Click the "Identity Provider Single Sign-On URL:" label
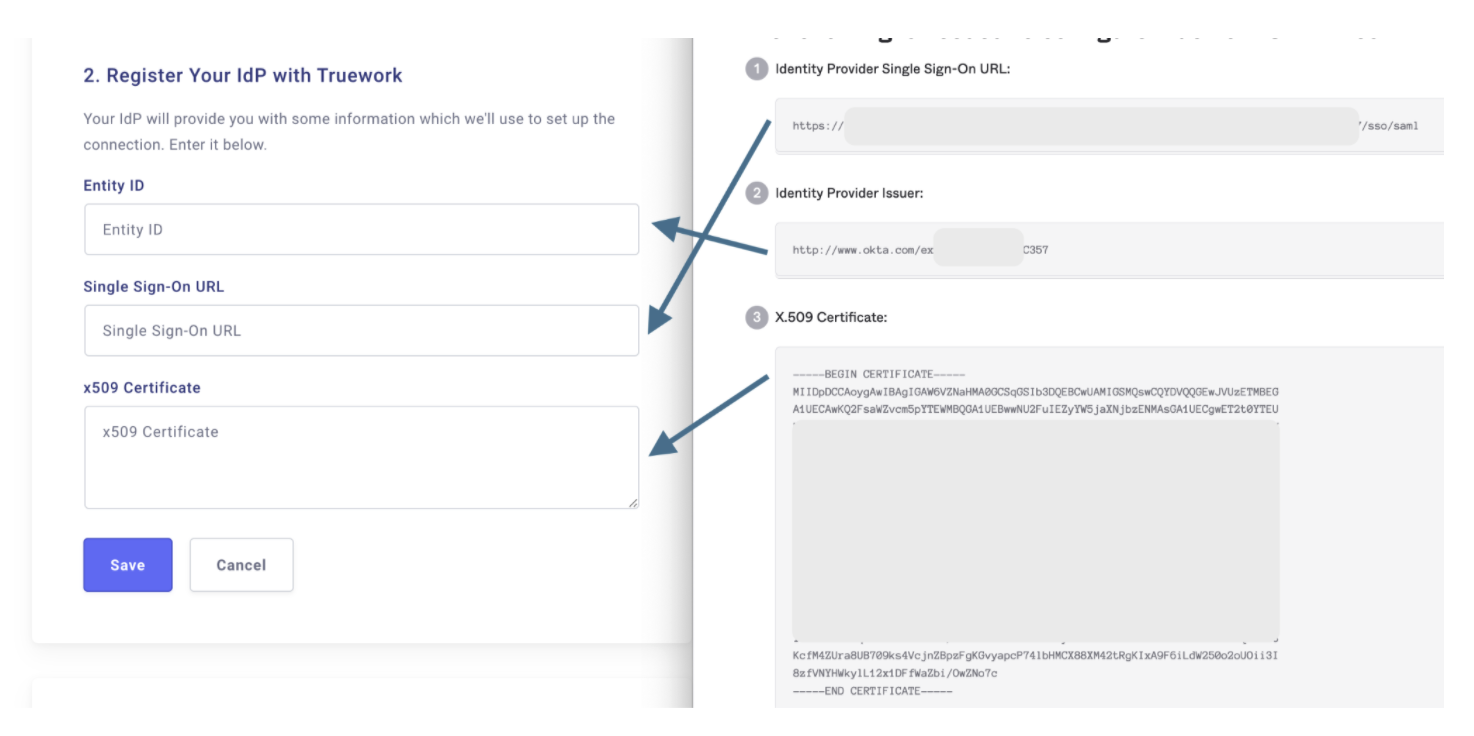The width and height of the screenshot is (1474, 736). click(893, 69)
